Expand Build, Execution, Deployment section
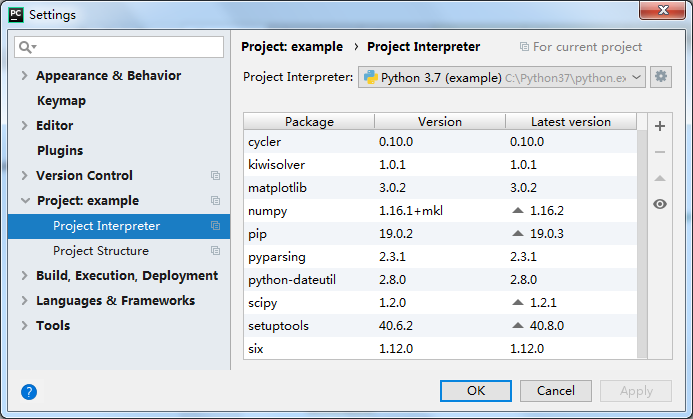The image size is (693, 419). click(x=24, y=275)
